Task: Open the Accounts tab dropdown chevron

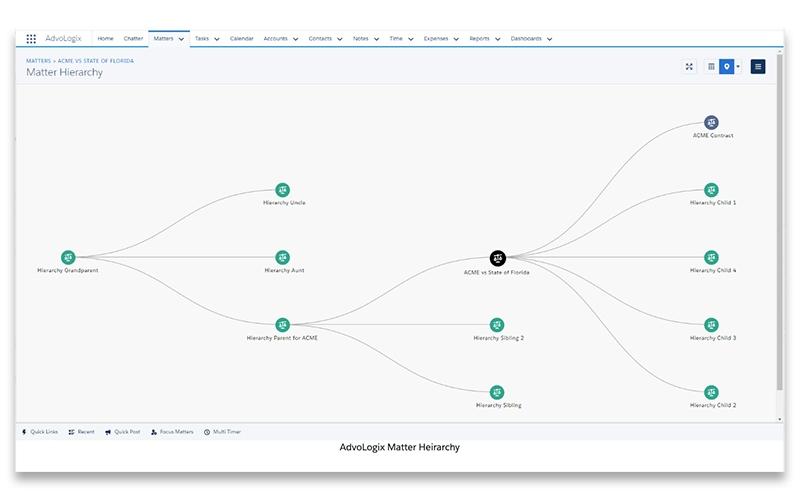Action: tap(295, 39)
